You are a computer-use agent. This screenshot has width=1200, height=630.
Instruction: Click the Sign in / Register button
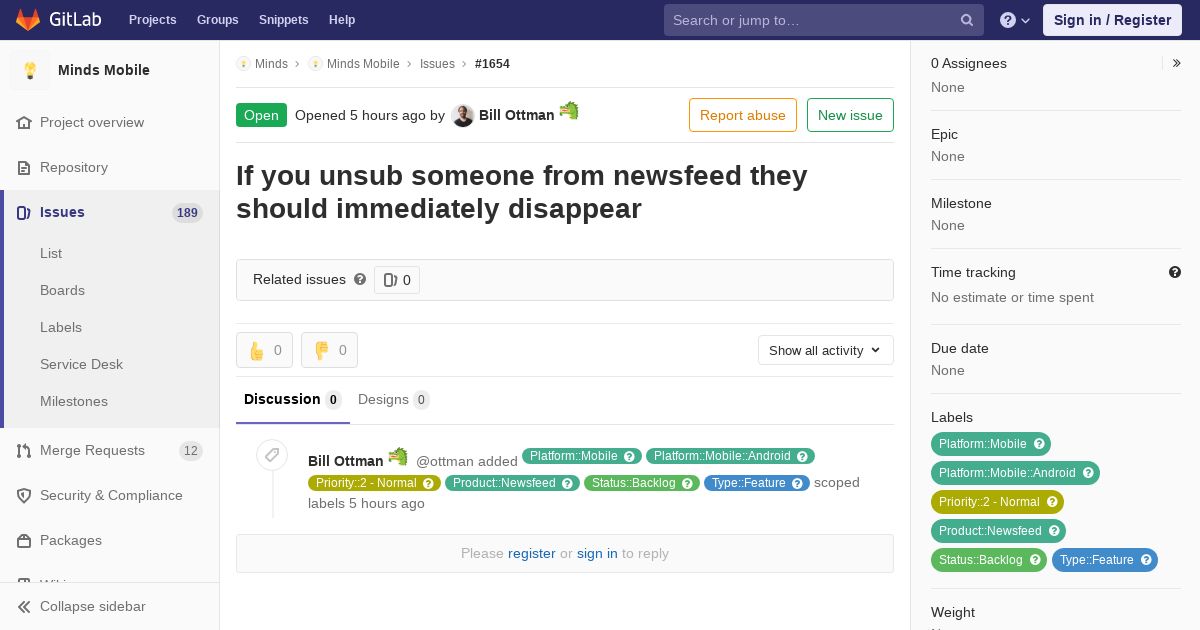[1112, 20]
